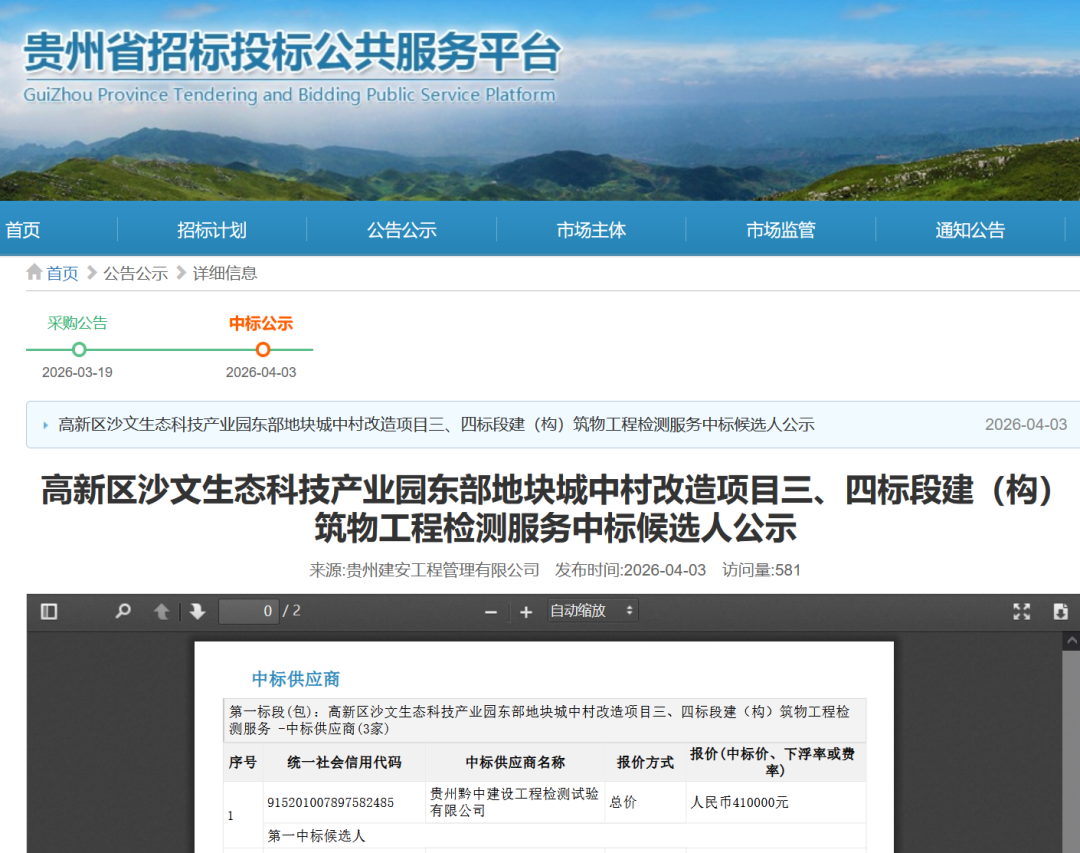Open the 自动缩放 zoom dropdown
This screenshot has width=1080, height=853.
592,611
